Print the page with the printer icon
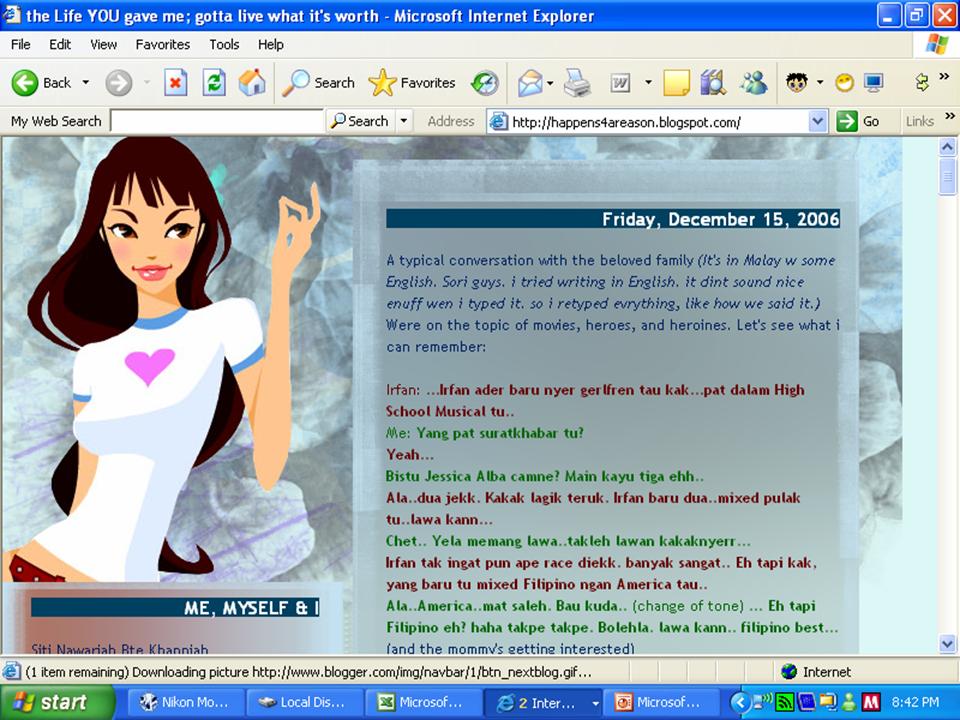 pos(577,83)
